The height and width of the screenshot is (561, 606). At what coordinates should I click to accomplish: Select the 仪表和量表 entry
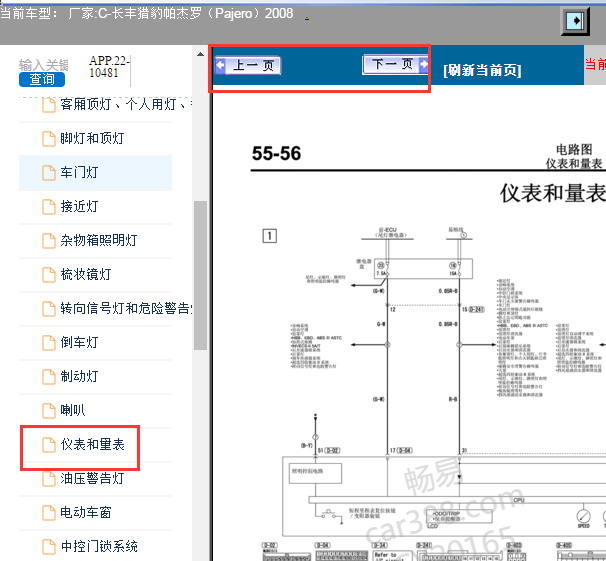point(92,444)
